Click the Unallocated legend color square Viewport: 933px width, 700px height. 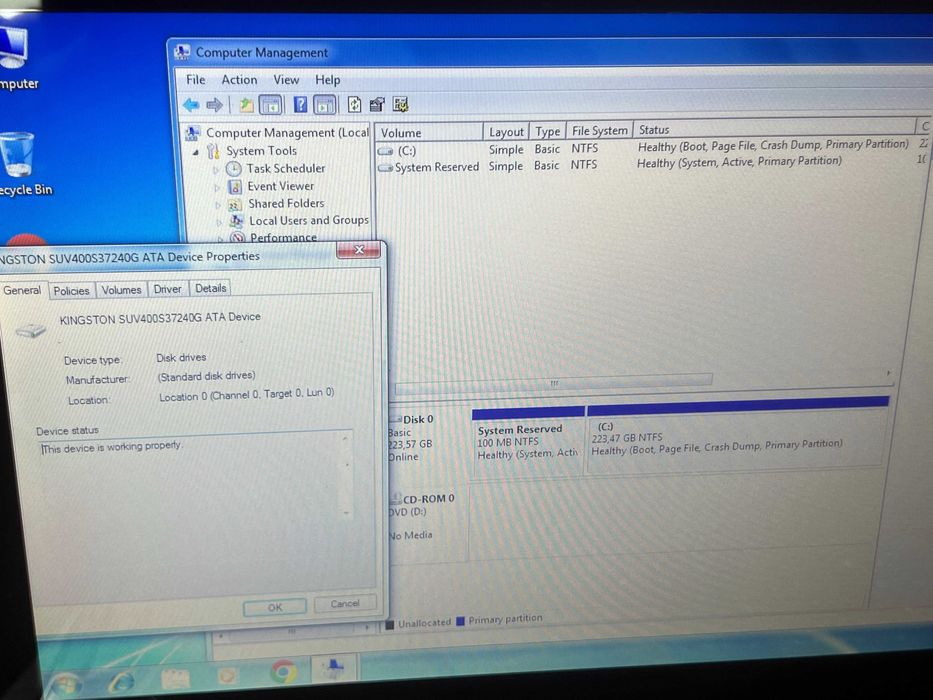pos(390,624)
